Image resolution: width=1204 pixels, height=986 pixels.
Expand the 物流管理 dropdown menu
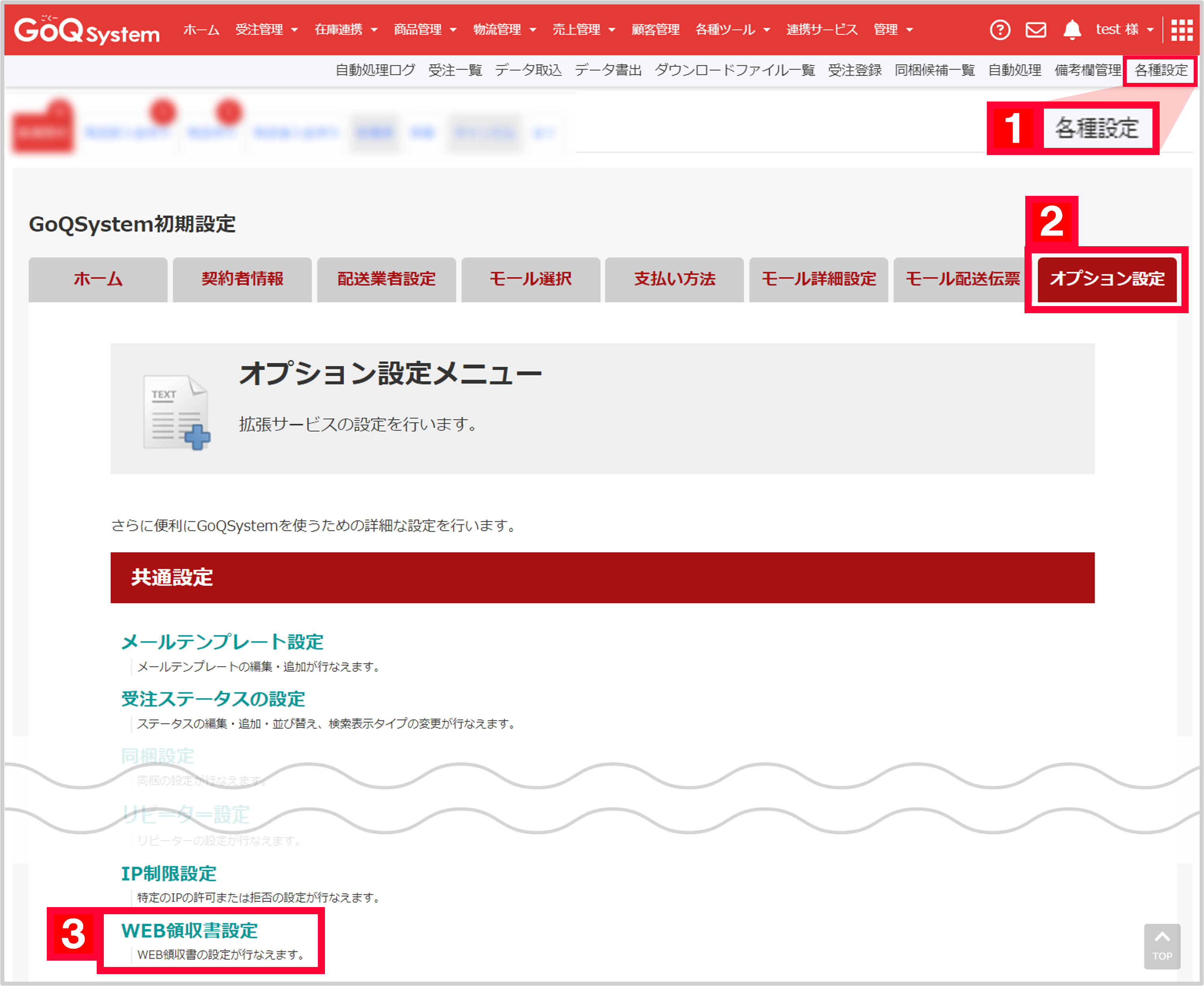pyautogui.click(x=505, y=29)
